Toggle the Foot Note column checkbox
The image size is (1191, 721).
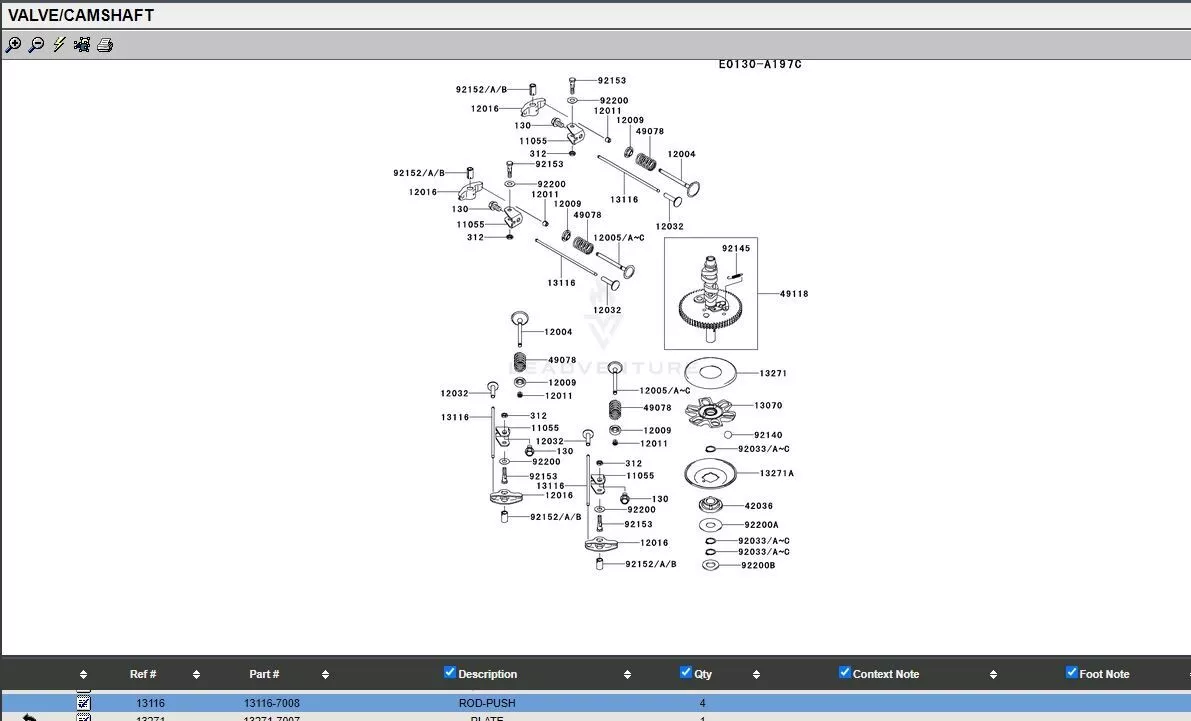(1072, 673)
